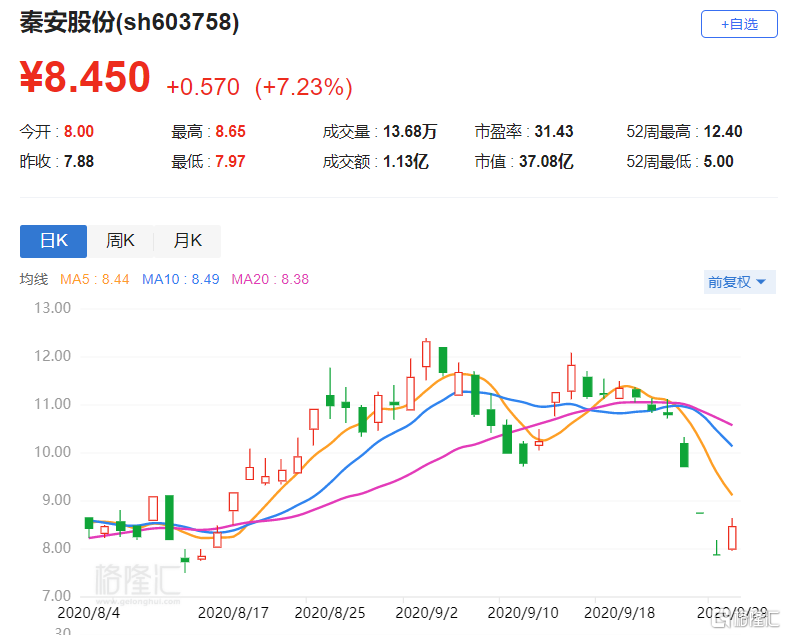The width and height of the screenshot is (786, 635).
Task: Click the percent change (+7.23%)
Action: coord(304,87)
